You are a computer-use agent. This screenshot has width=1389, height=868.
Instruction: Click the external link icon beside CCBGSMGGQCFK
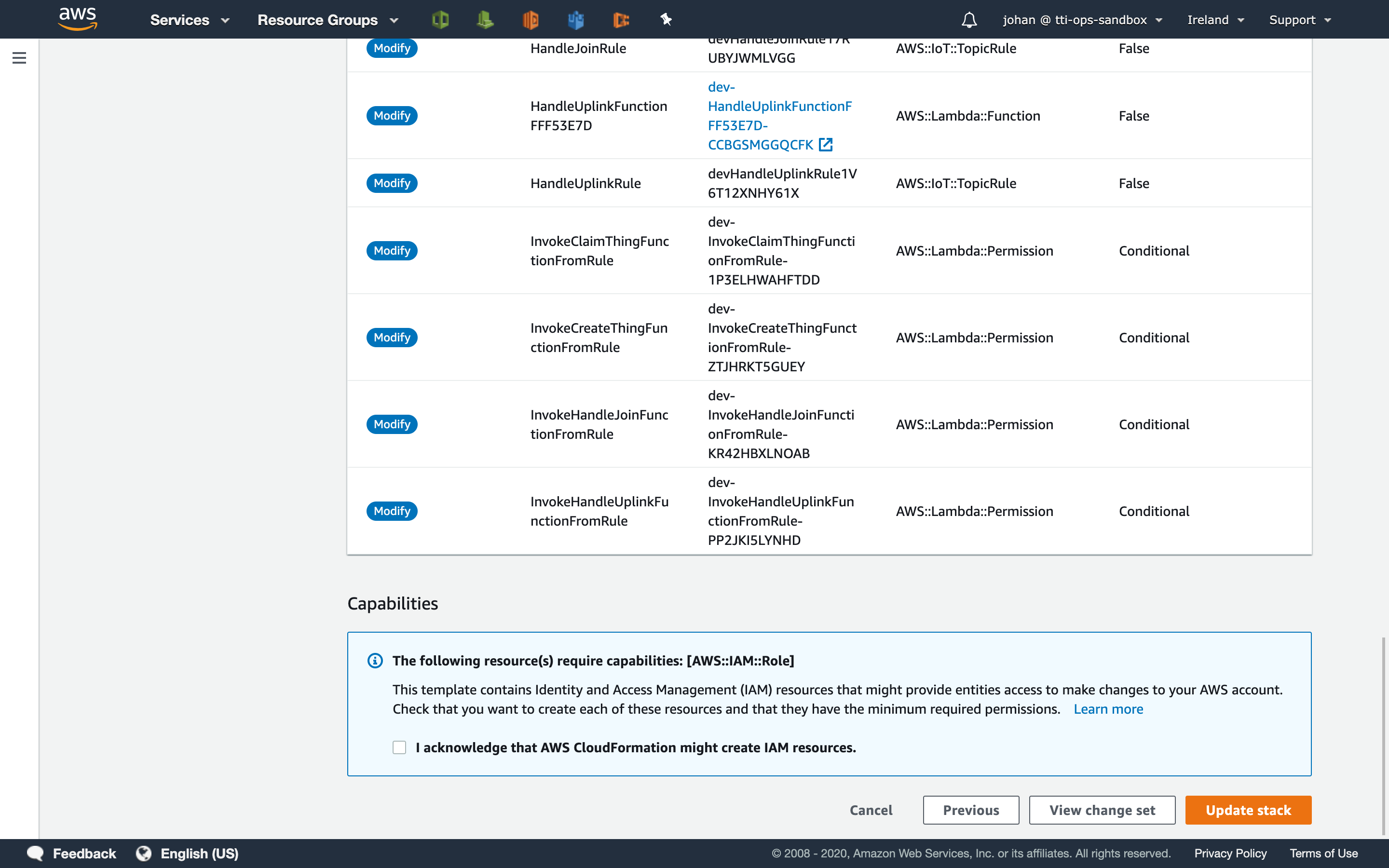pyautogui.click(x=825, y=145)
